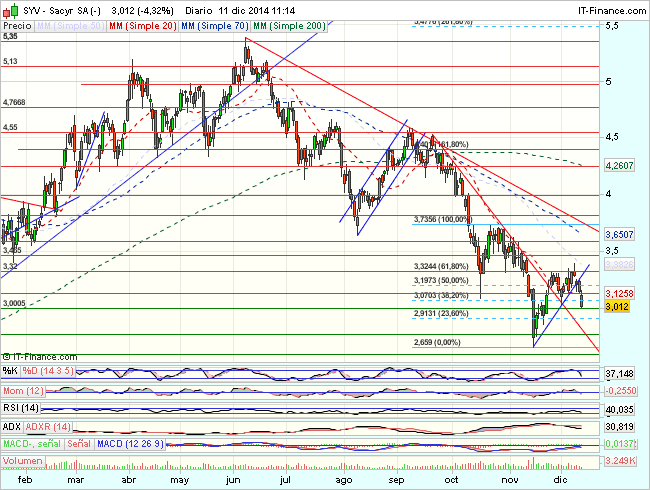Select the MACD (12 26 9) label
The width and height of the screenshot is (650, 490).
pos(130,444)
